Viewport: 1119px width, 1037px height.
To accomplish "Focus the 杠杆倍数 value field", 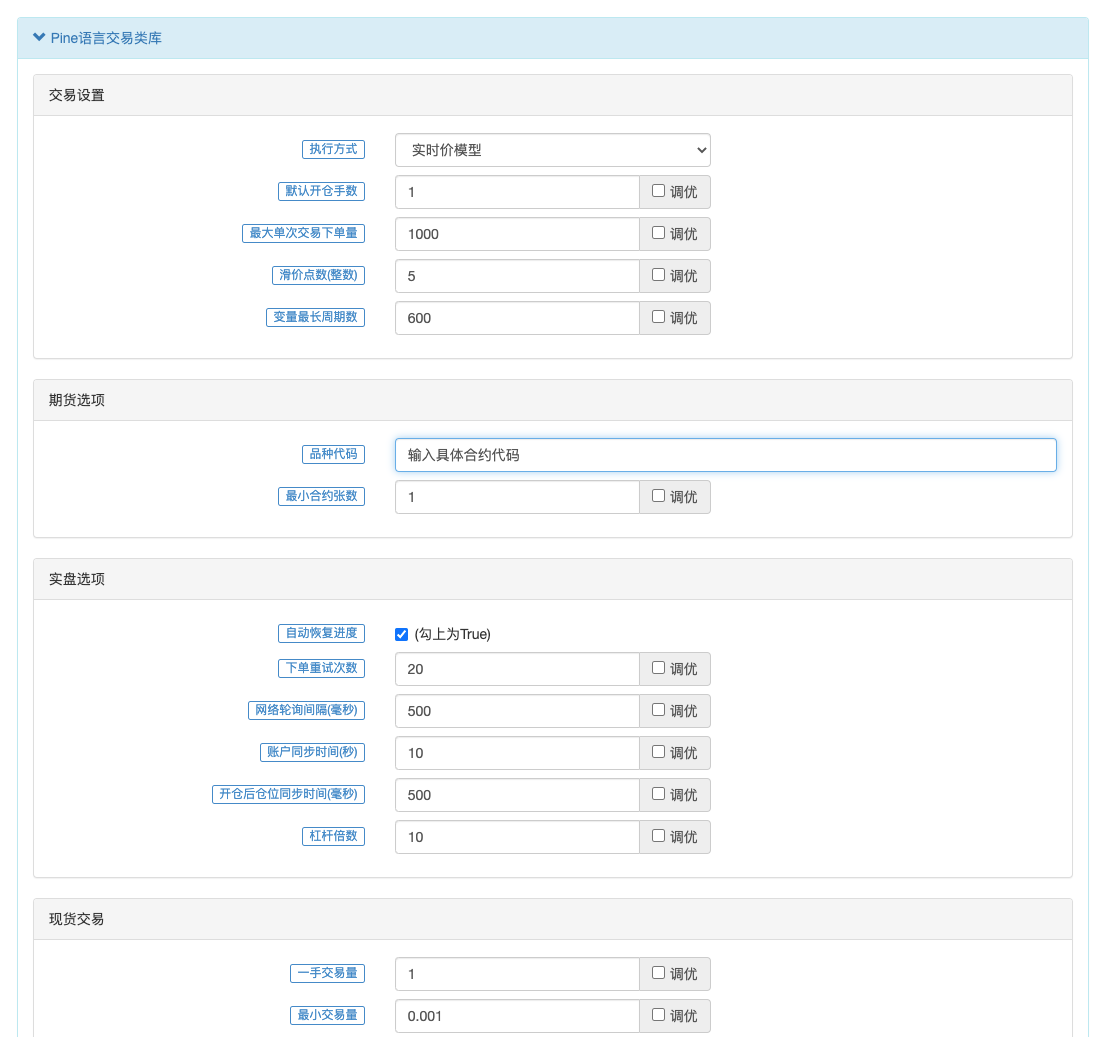I will (516, 837).
